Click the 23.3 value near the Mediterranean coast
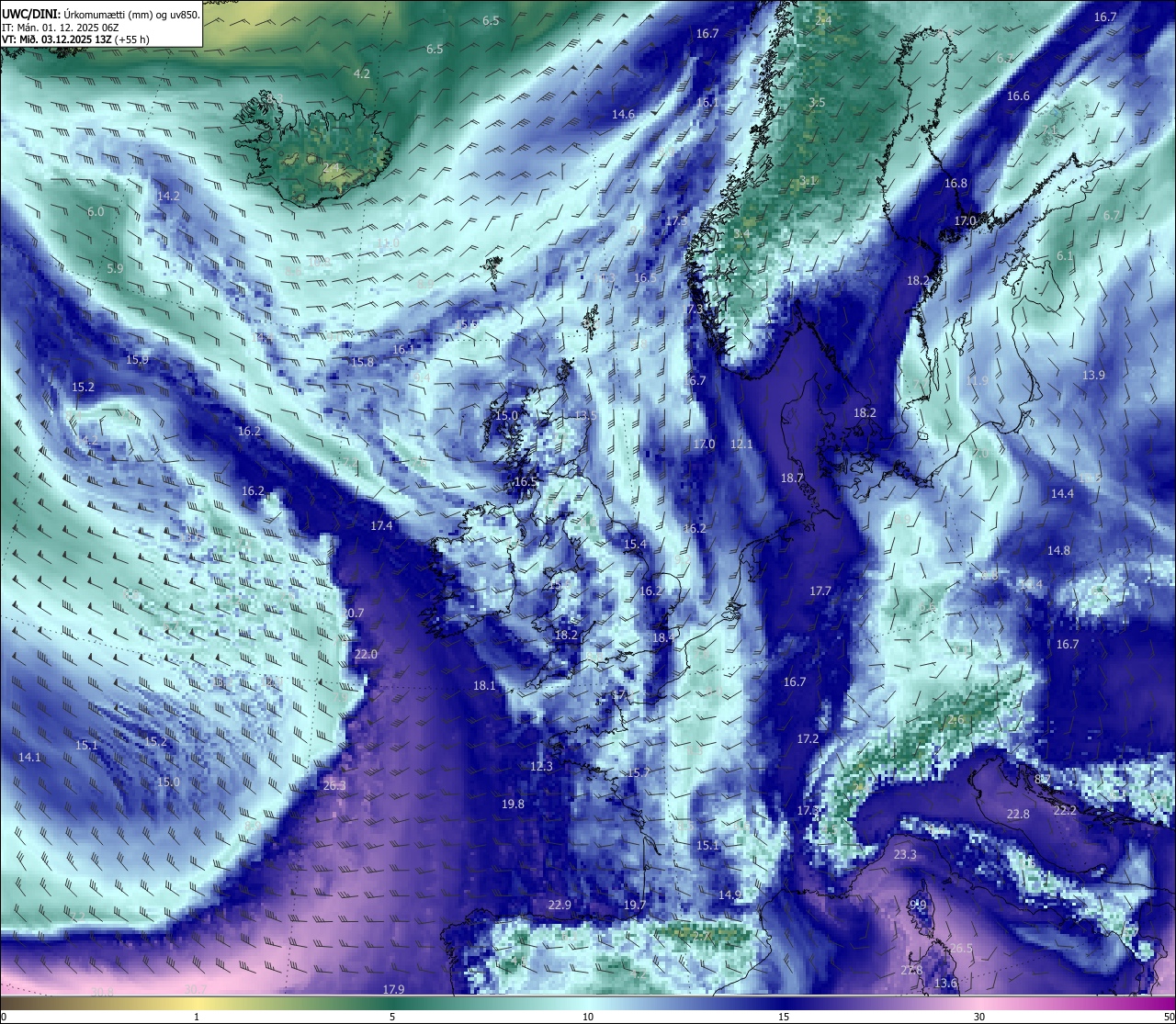The width and height of the screenshot is (1176, 1024). click(905, 854)
